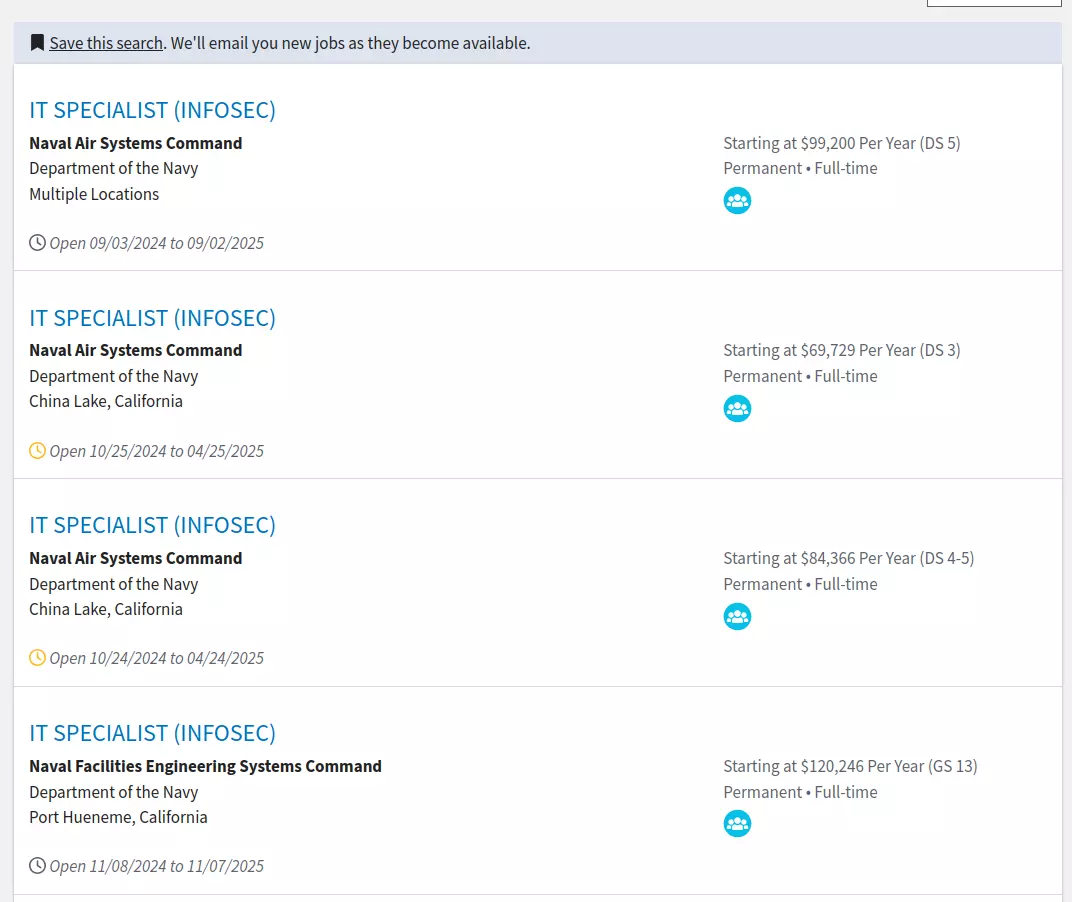Click the public hiring path icon for DS 3 job
This screenshot has height=902, width=1072.
point(737,408)
